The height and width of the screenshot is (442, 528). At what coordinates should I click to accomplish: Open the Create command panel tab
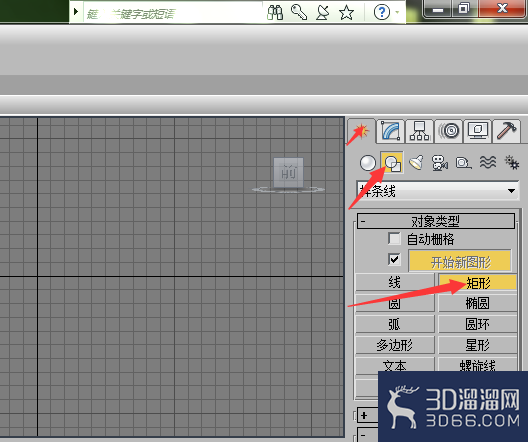coord(361,131)
